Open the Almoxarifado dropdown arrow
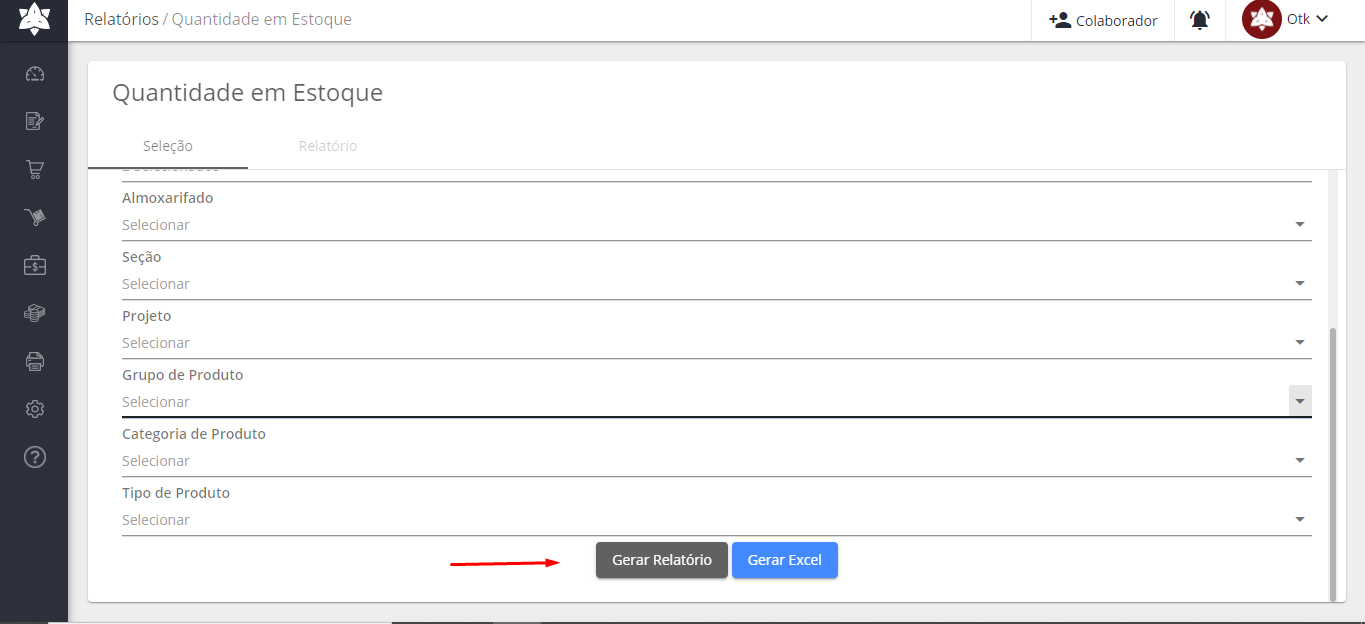1365x624 pixels. click(1300, 225)
